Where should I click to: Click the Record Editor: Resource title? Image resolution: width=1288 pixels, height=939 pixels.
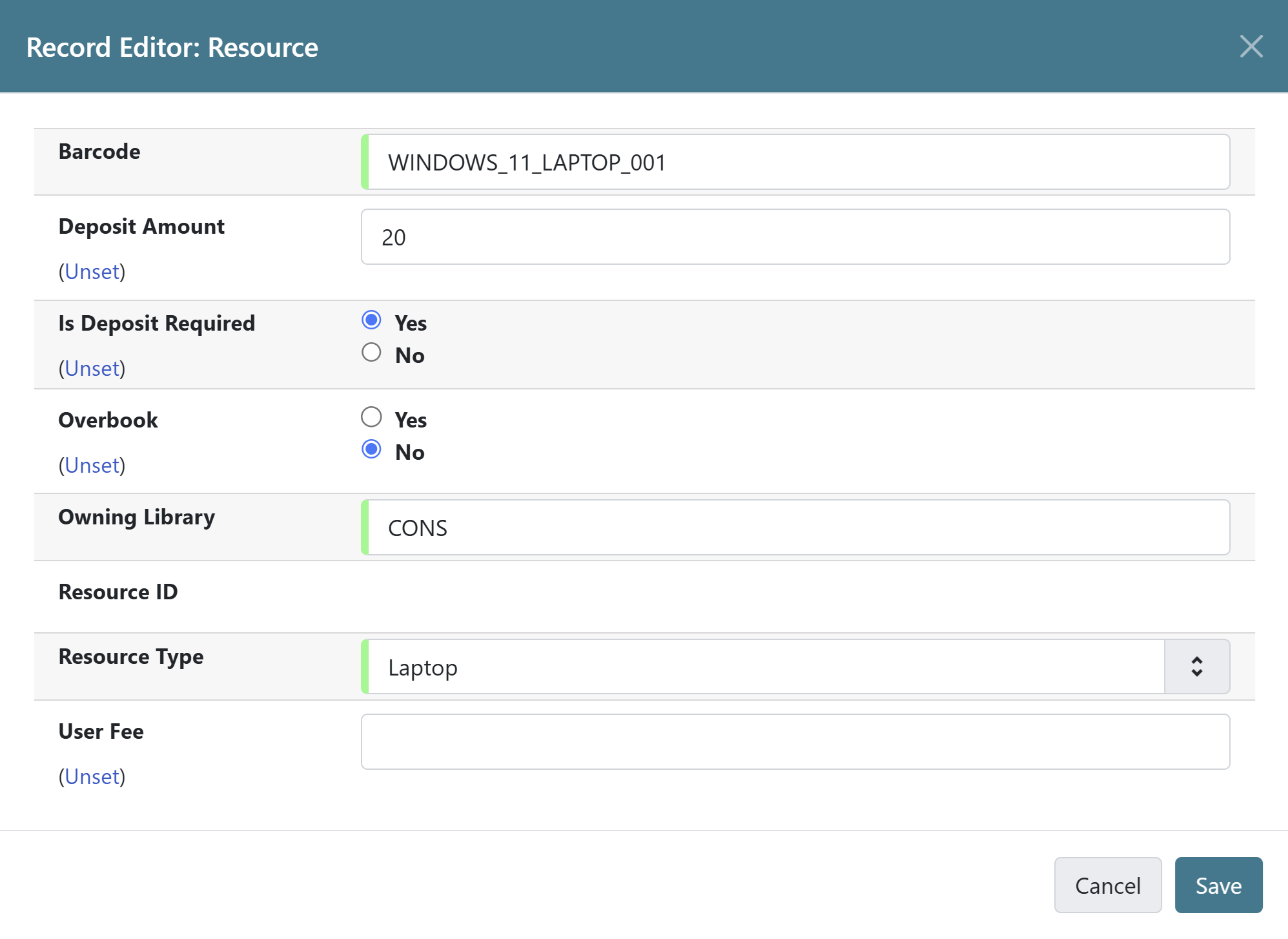[172, 46]
